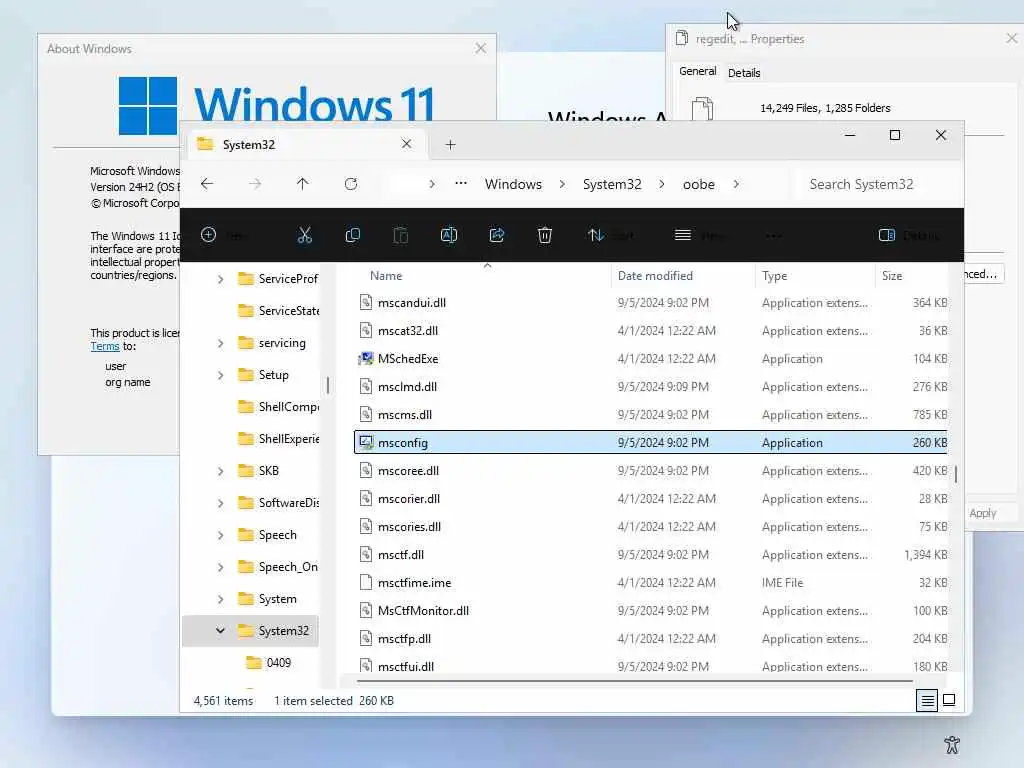Viewport: 1024px width, 768px height.
Task: Click the Copy icon in toolbar
Action: pos(353,235)
